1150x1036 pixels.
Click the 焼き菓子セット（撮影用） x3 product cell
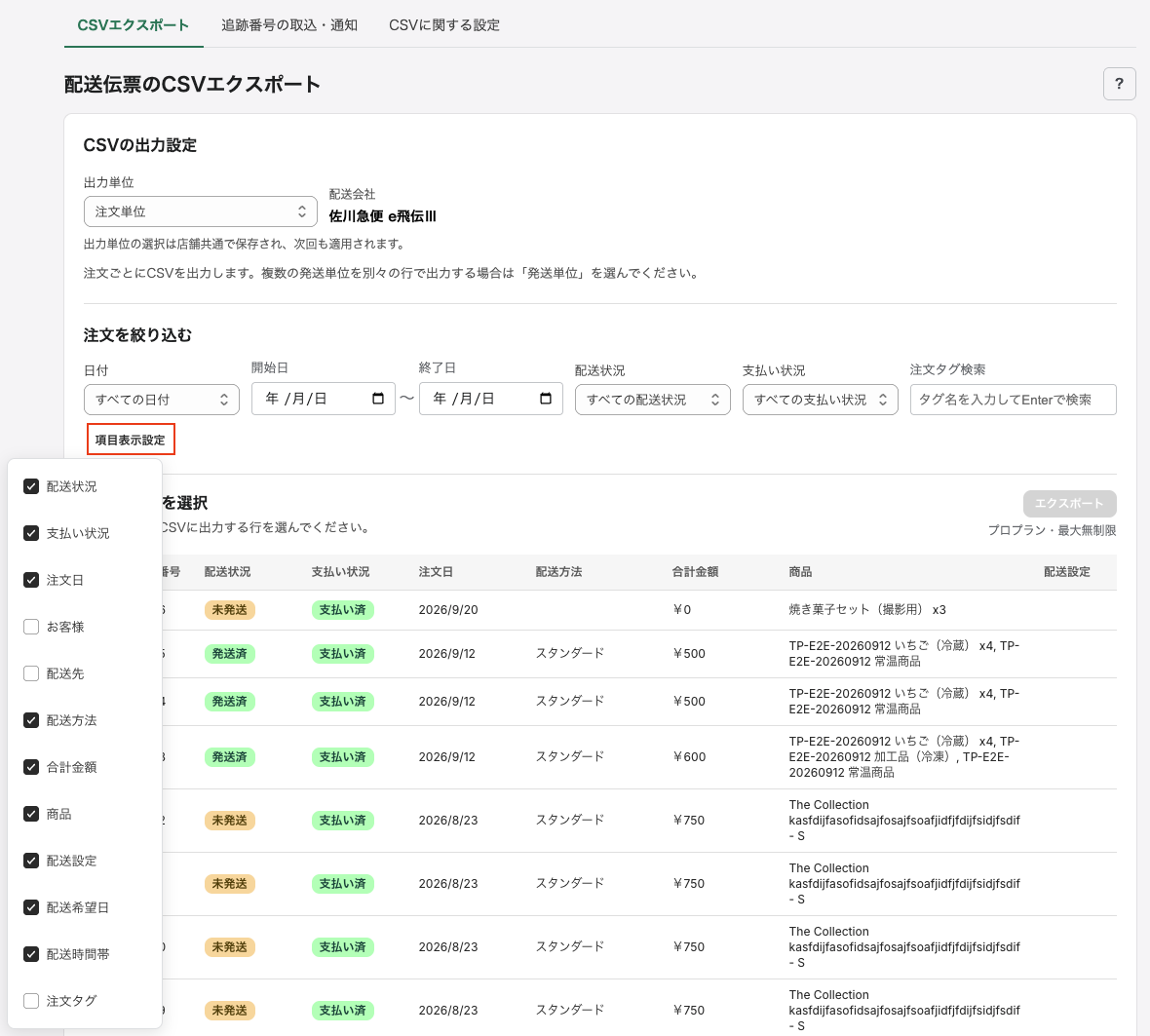click(x=867, y=610)
